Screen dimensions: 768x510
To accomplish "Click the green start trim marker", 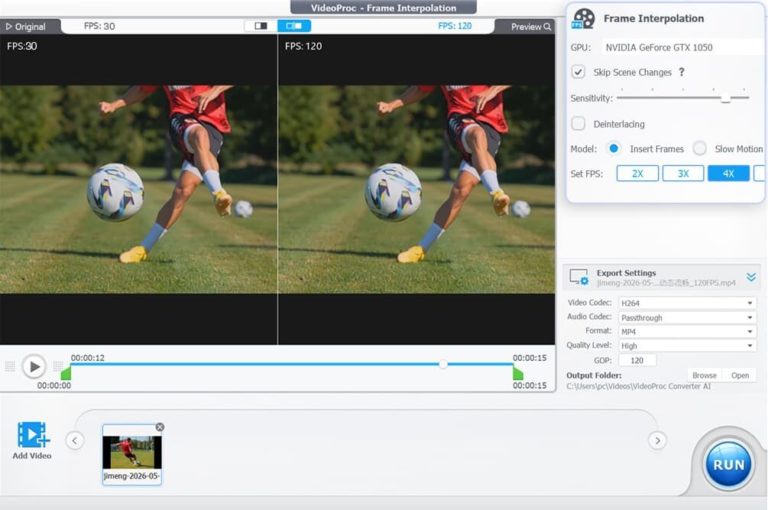I will click(x=66, y=373).
